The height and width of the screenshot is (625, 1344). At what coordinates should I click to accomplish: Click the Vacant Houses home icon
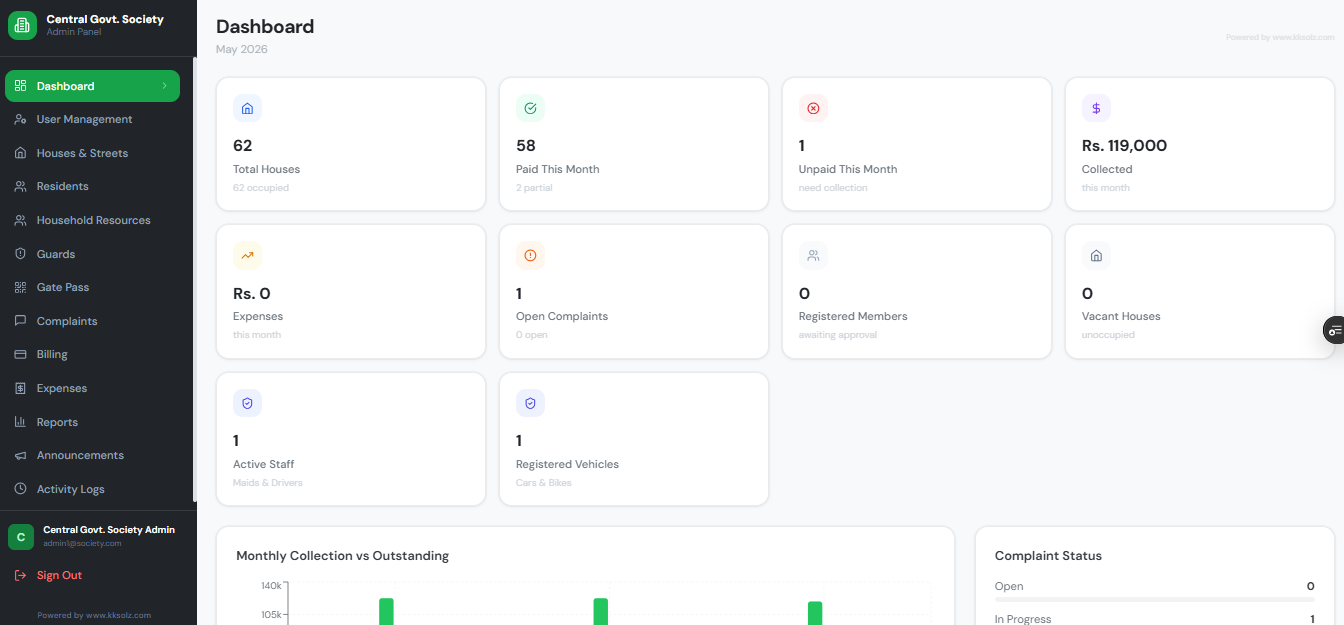click(x=1096, y=255)
